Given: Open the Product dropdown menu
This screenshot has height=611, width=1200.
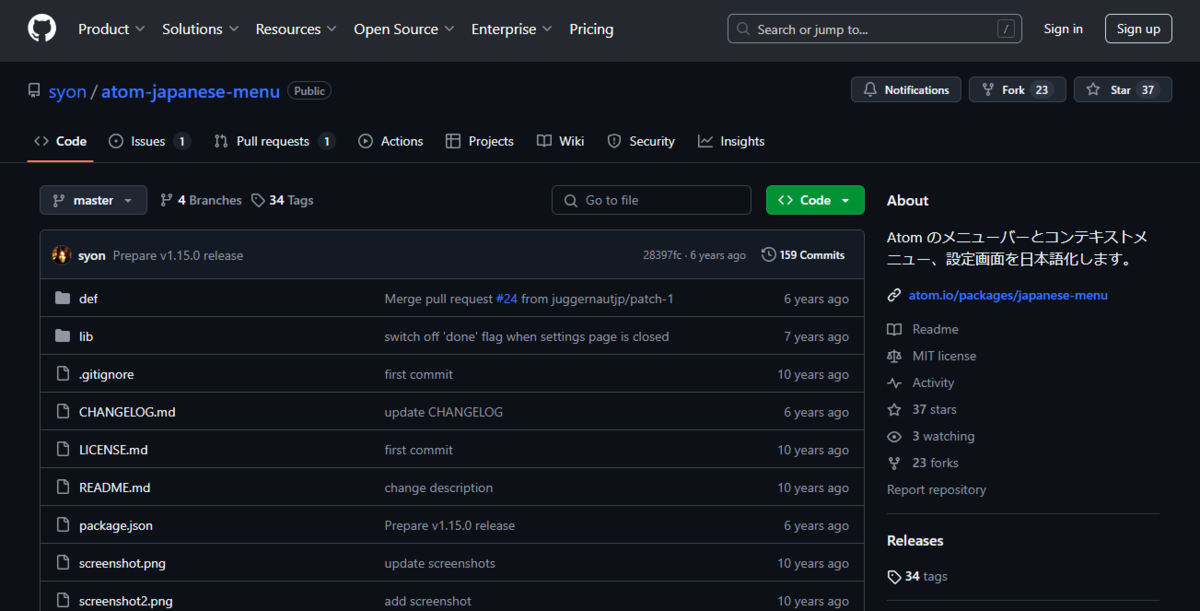Looking at the screenshot, I should pos(111,29).
